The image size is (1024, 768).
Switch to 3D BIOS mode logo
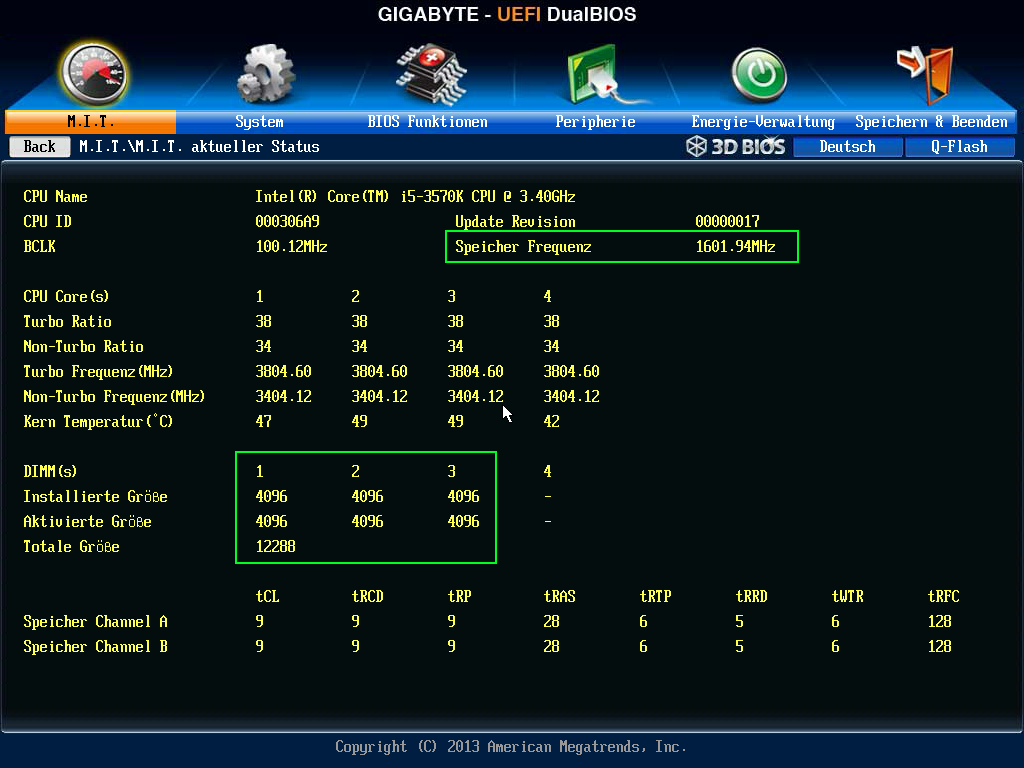(x=735, y=146)
